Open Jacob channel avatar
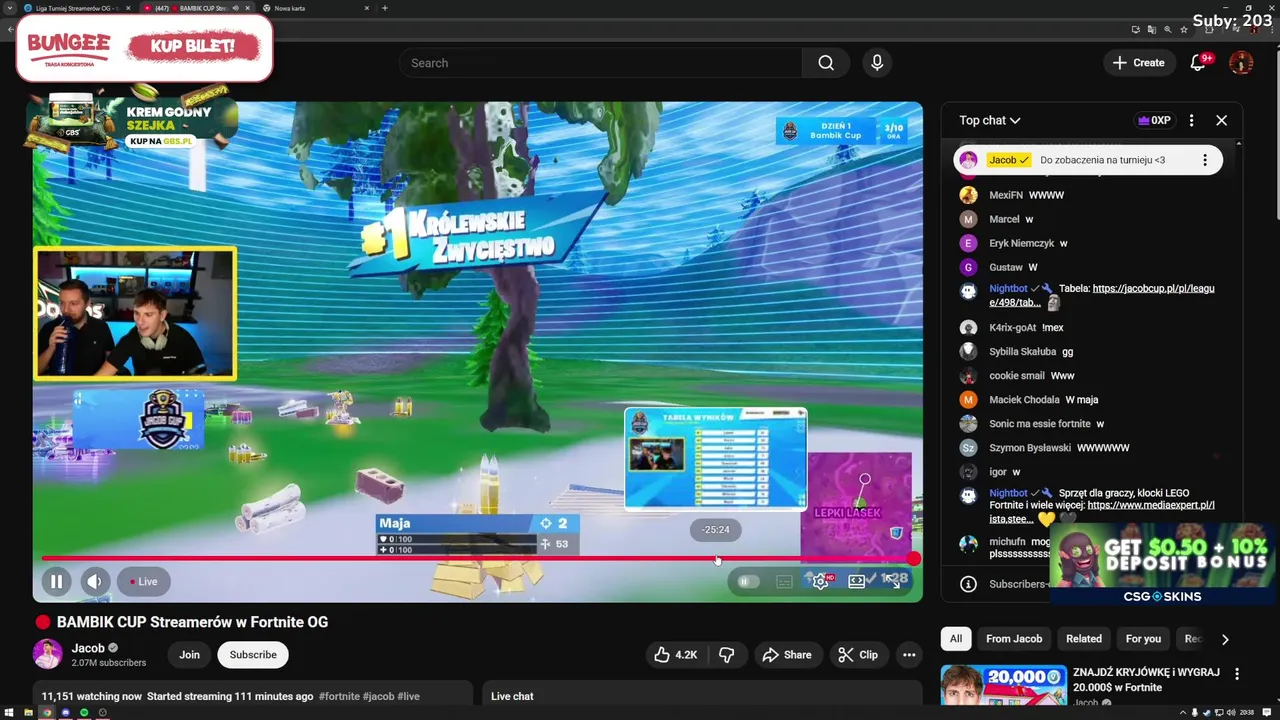This screenshot has width=1280, height=720. (48, 654)
